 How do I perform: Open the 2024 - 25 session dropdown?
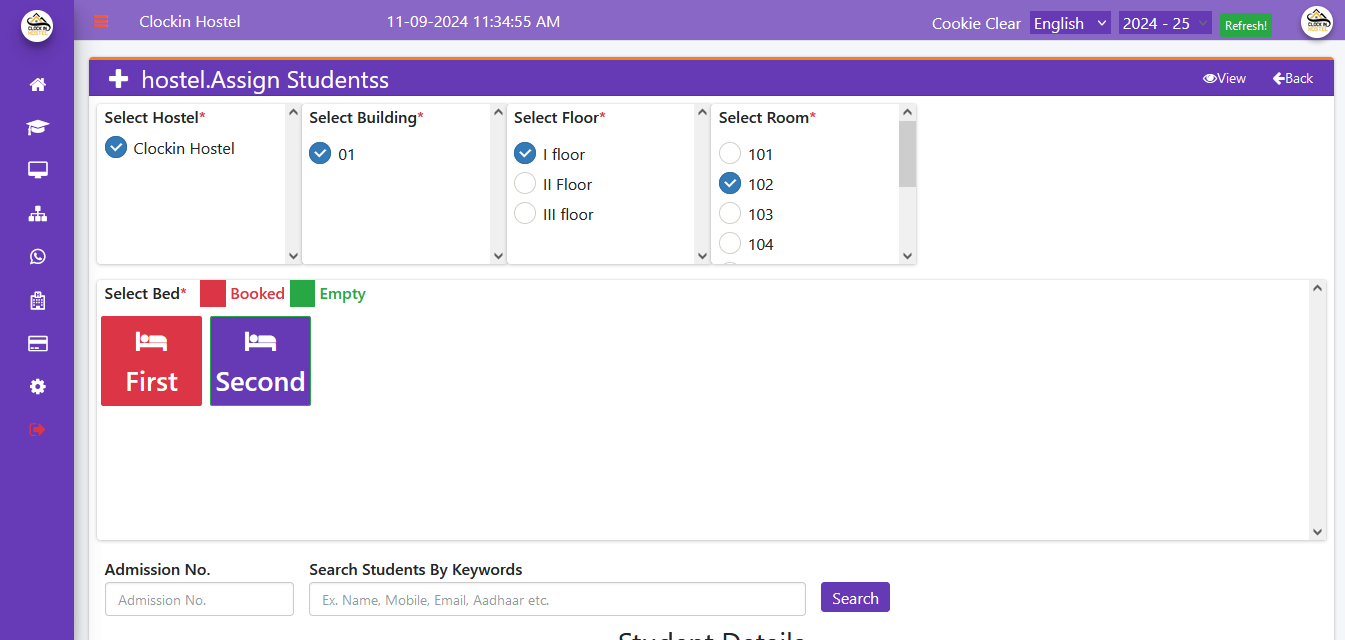[1165, 23]
